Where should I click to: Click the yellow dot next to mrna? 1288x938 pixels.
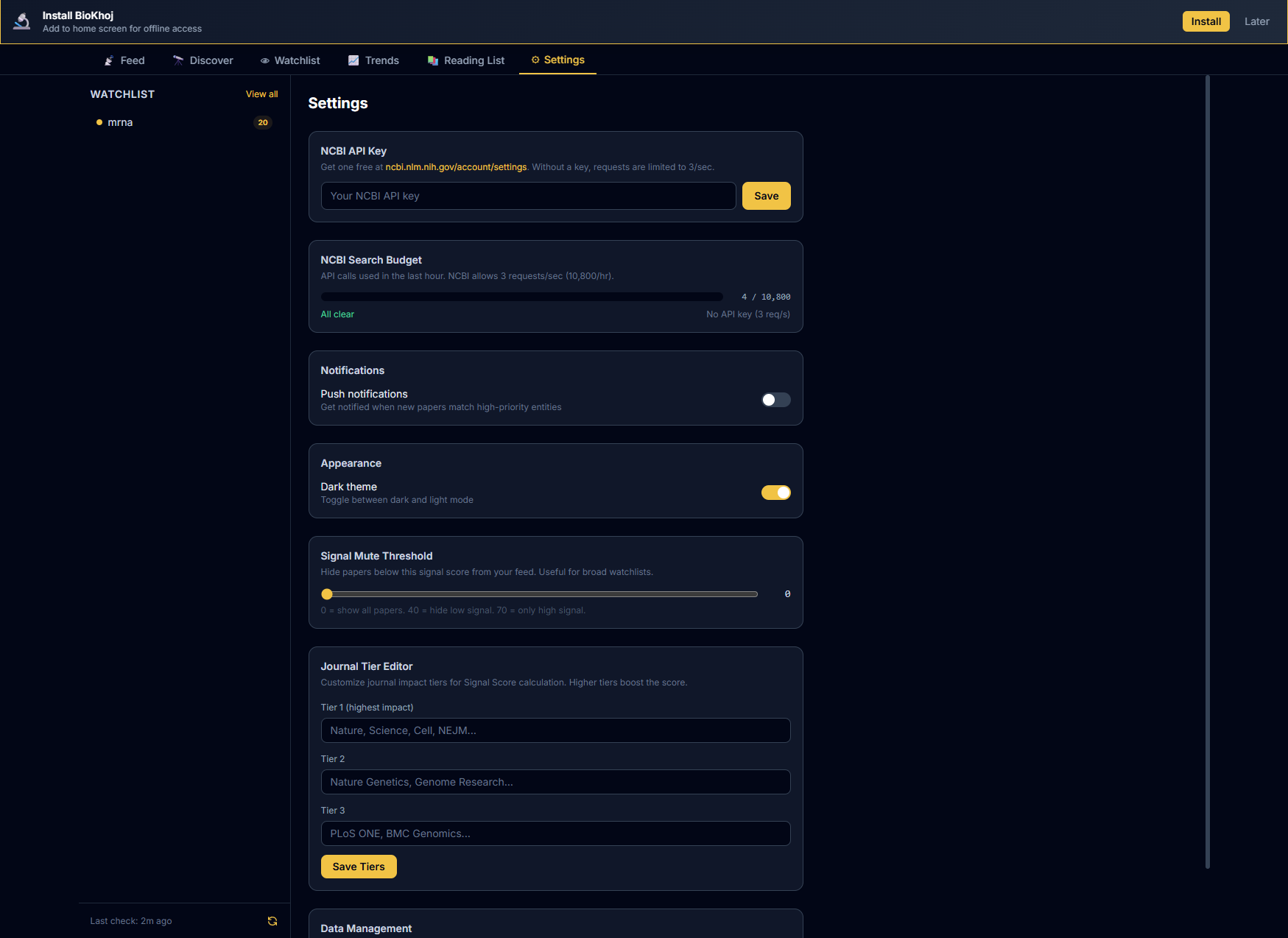(99, 122)
